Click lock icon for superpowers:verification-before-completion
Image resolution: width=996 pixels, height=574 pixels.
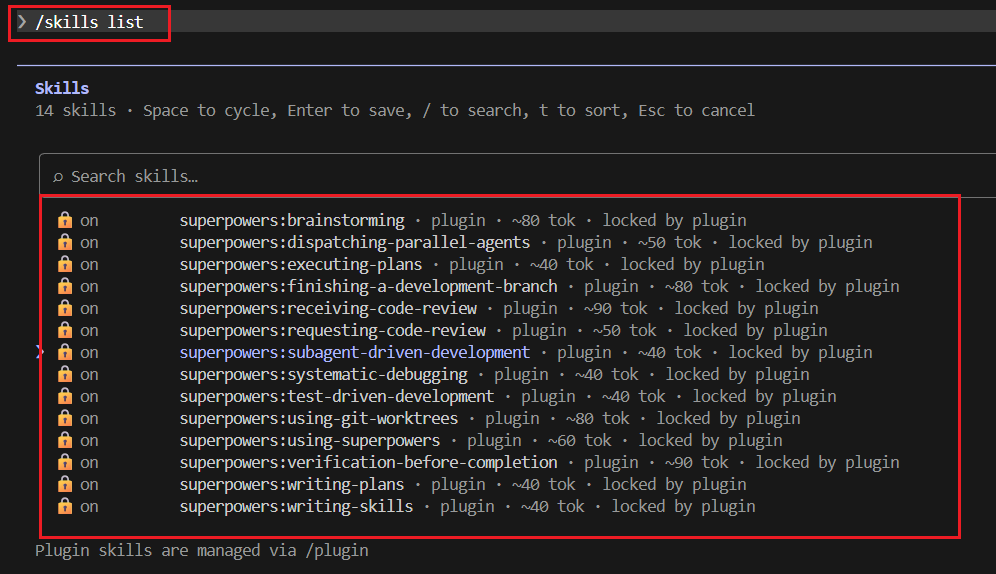pyautogui.click(x=65, y=462)
